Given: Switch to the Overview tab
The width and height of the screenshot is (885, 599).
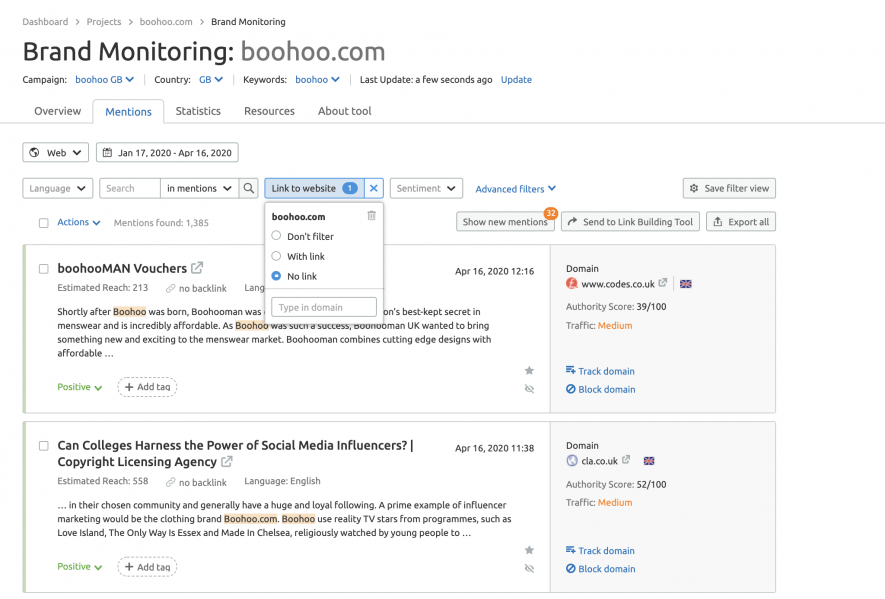Looking at the screenshot, I should (58, 111).
